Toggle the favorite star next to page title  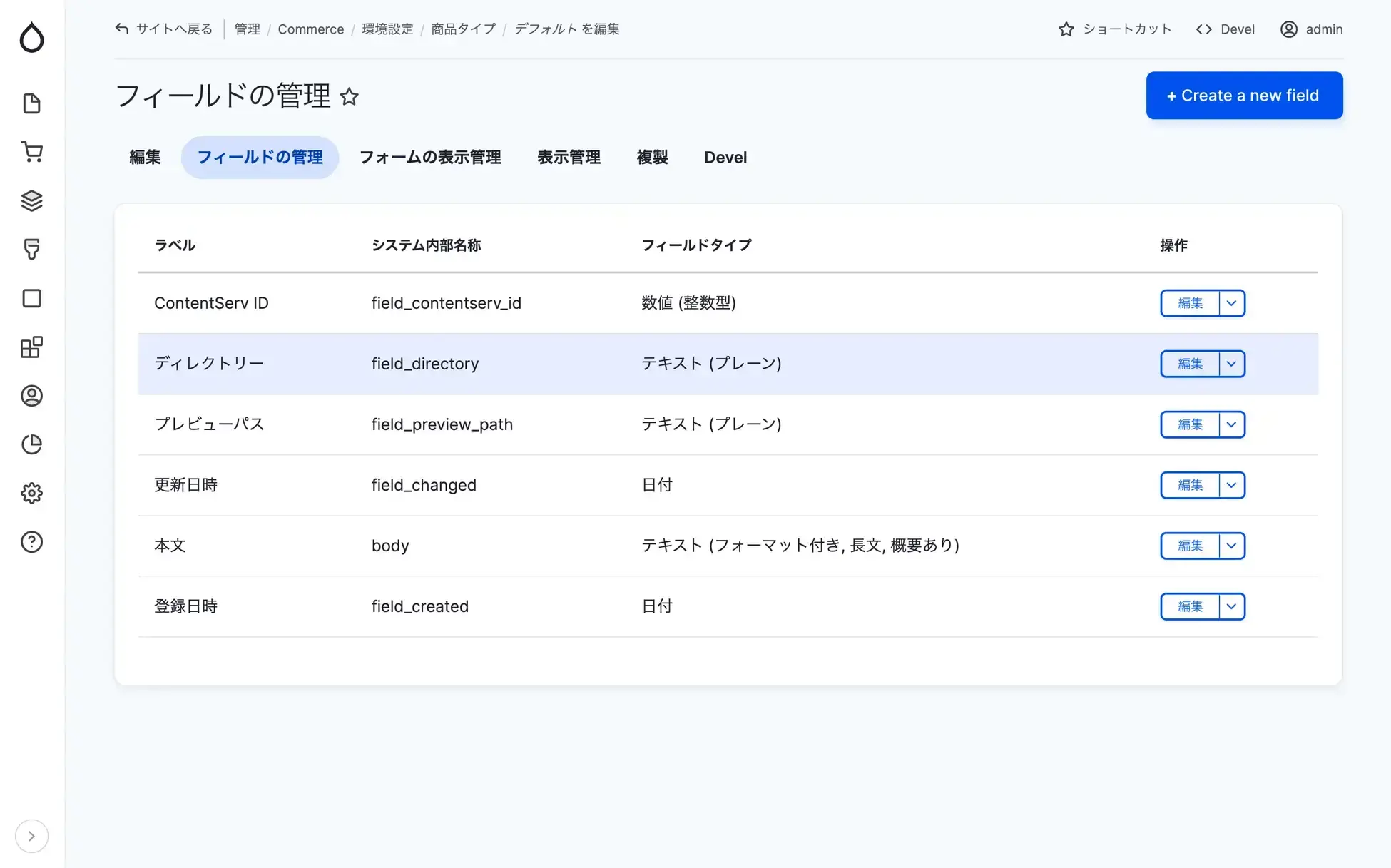pos(349,96)
